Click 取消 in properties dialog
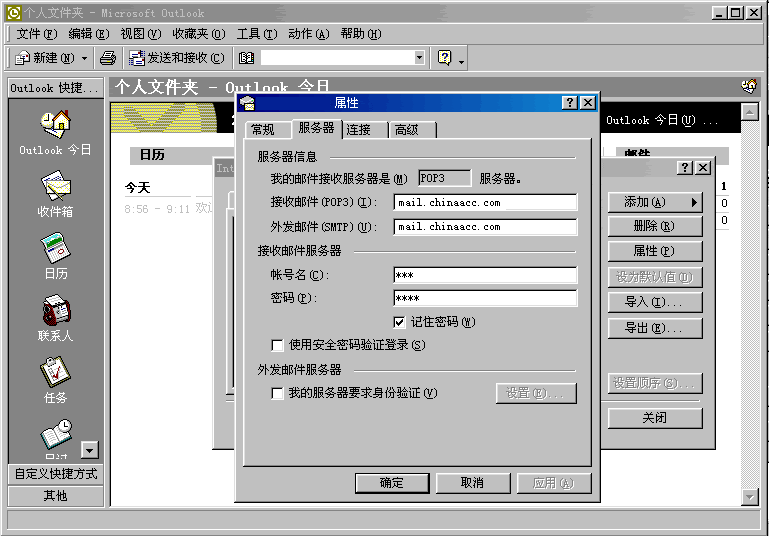The height and width of the screenshot is (536, 769). [473, 483]
